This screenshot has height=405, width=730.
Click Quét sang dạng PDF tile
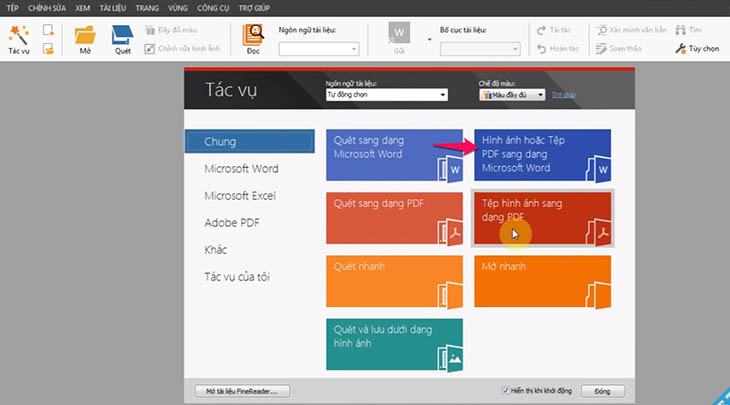point(394,218)
